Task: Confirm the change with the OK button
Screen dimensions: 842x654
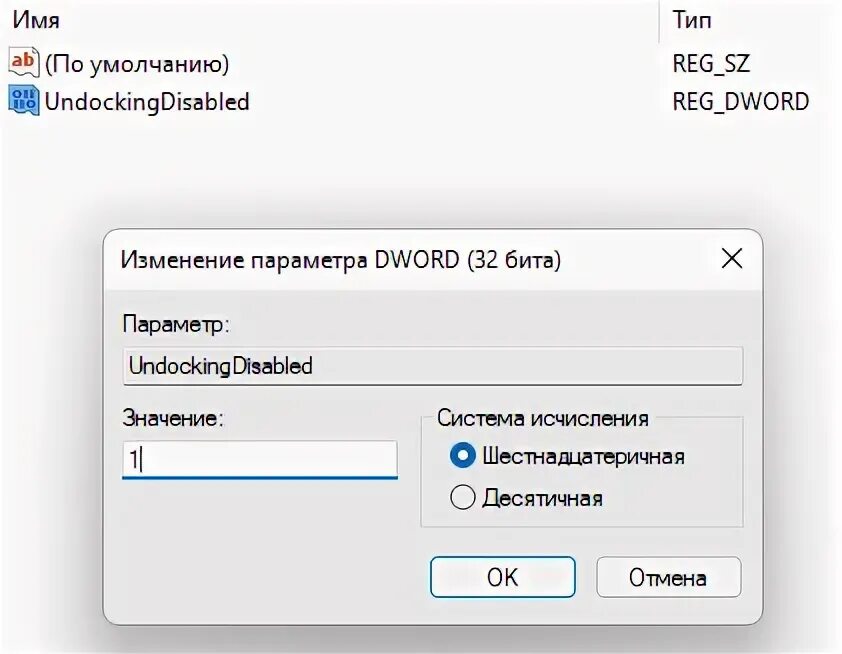Action: [503, 577]
